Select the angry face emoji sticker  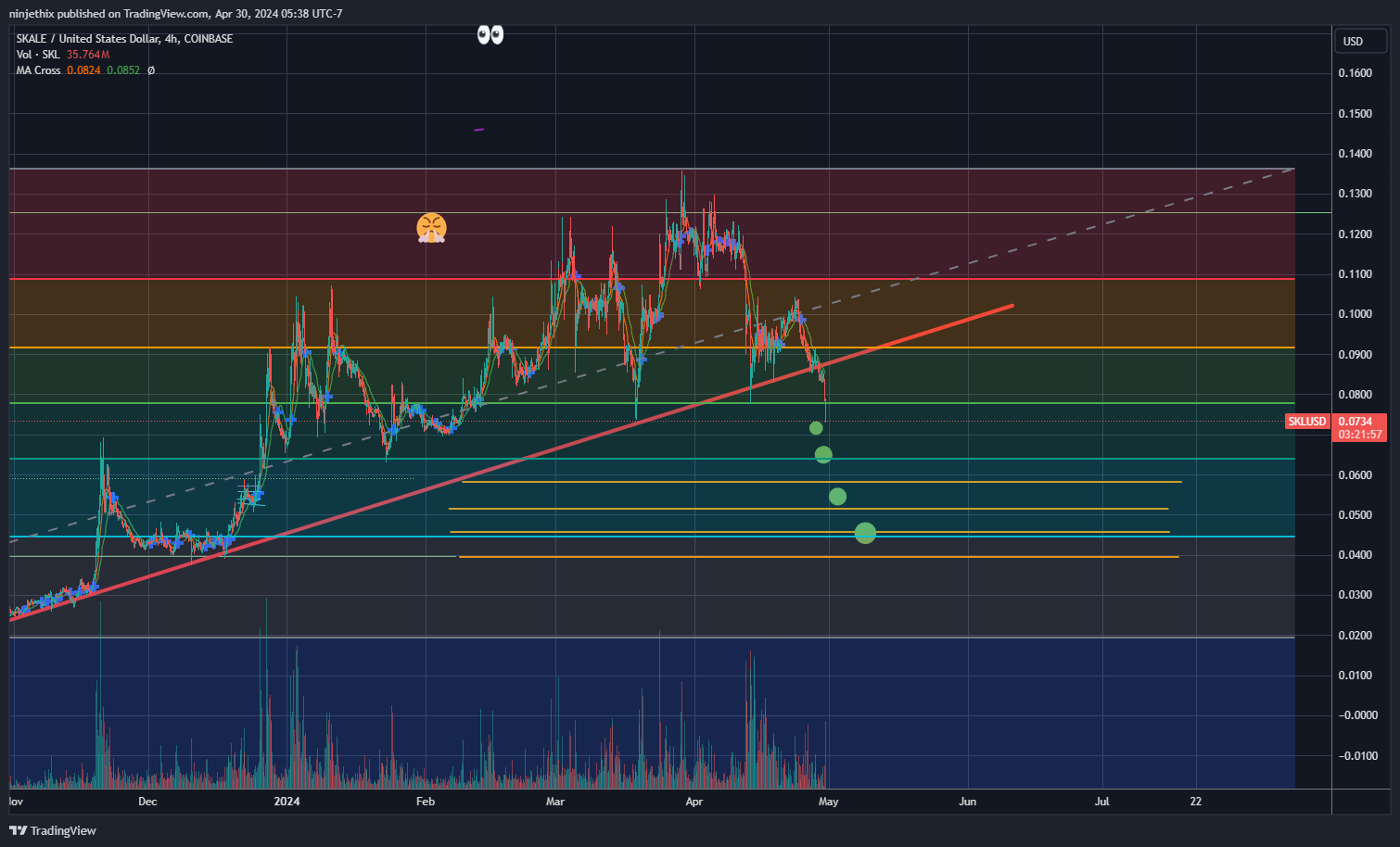[x=431, y=228]
